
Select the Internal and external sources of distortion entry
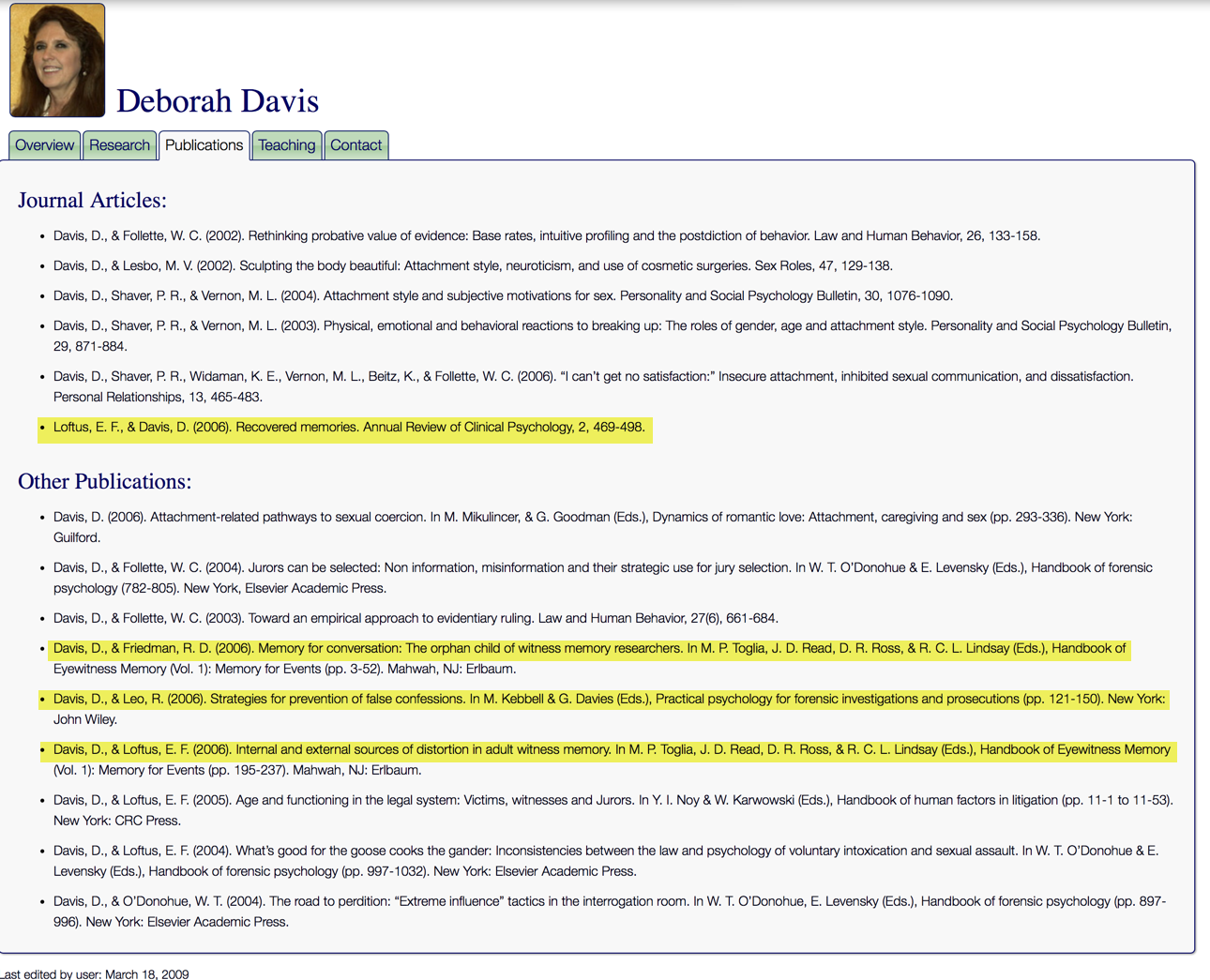[x=612, y=750]
